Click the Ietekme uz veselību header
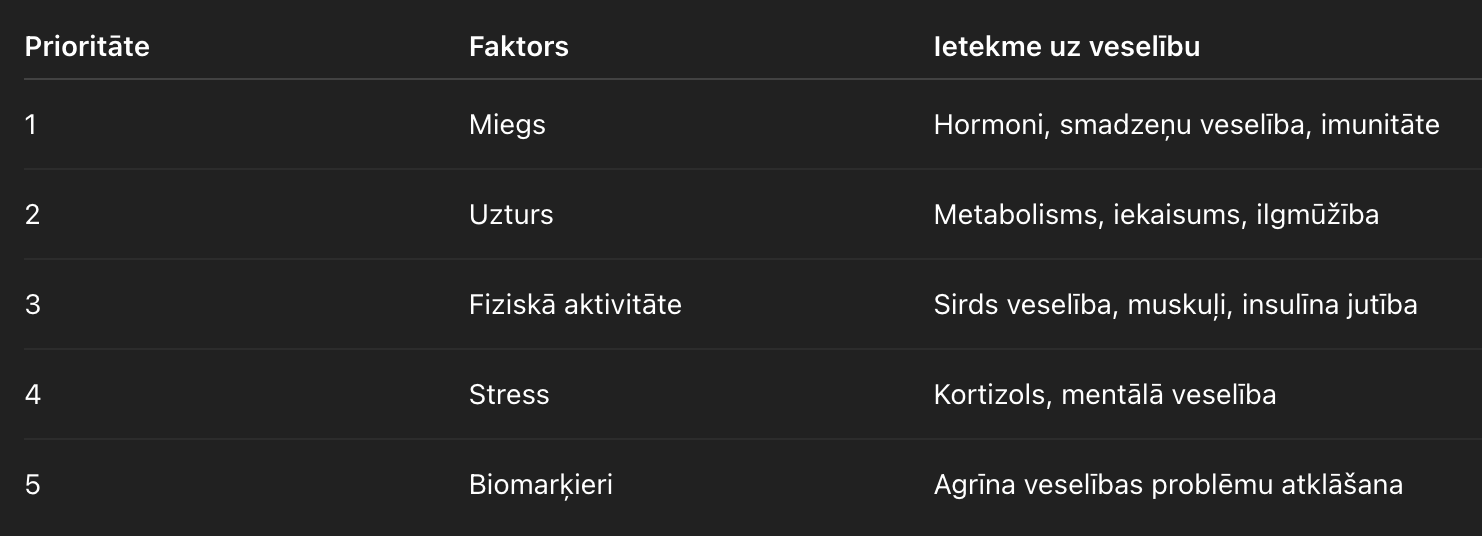The height and width of the screenshot is (536, 1482). (1066, 46)
